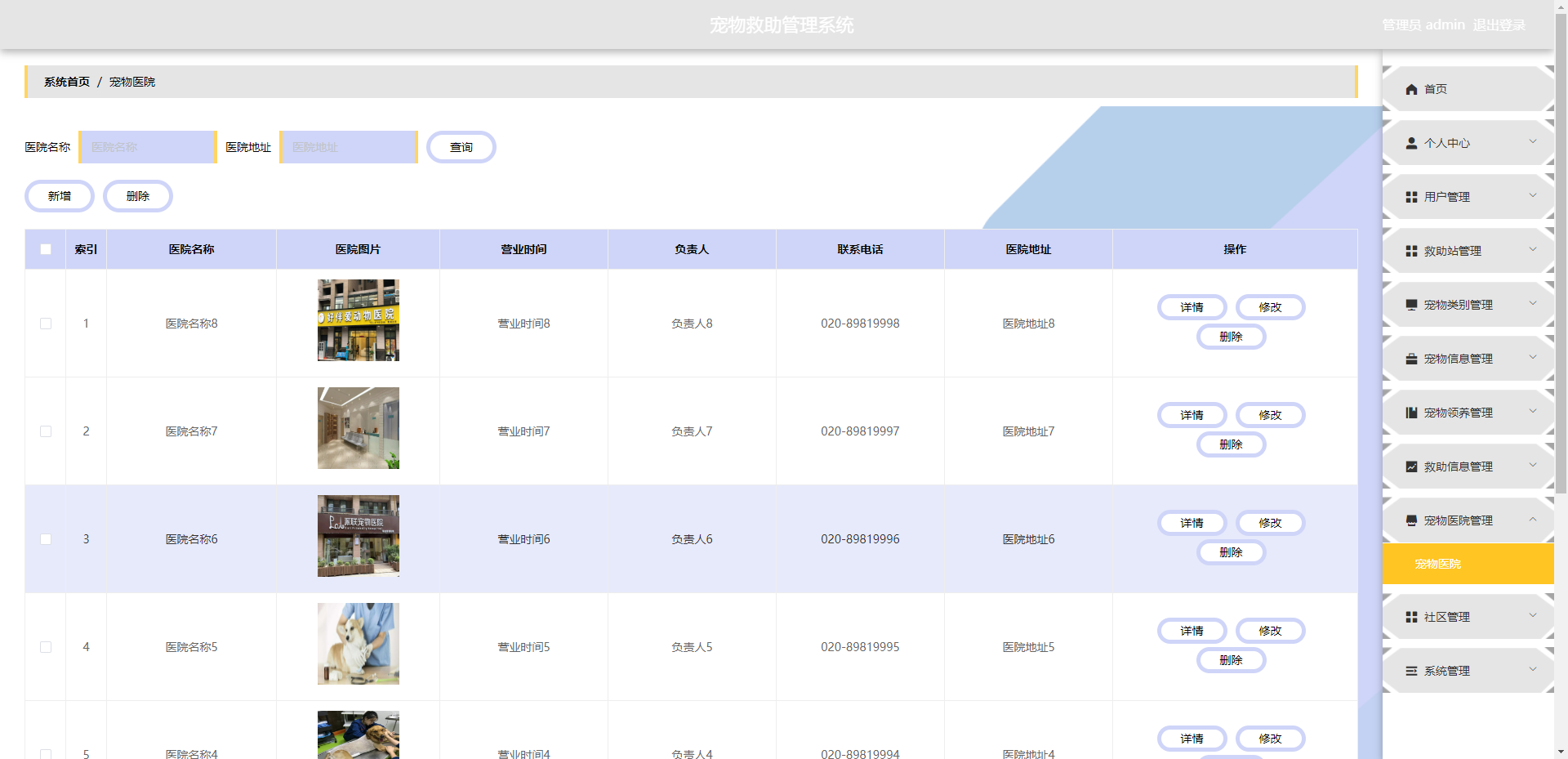Viewport: 1568px width, 759px height.
Task: Focus the 医院名称 search input field
Action: coord(148,147)
